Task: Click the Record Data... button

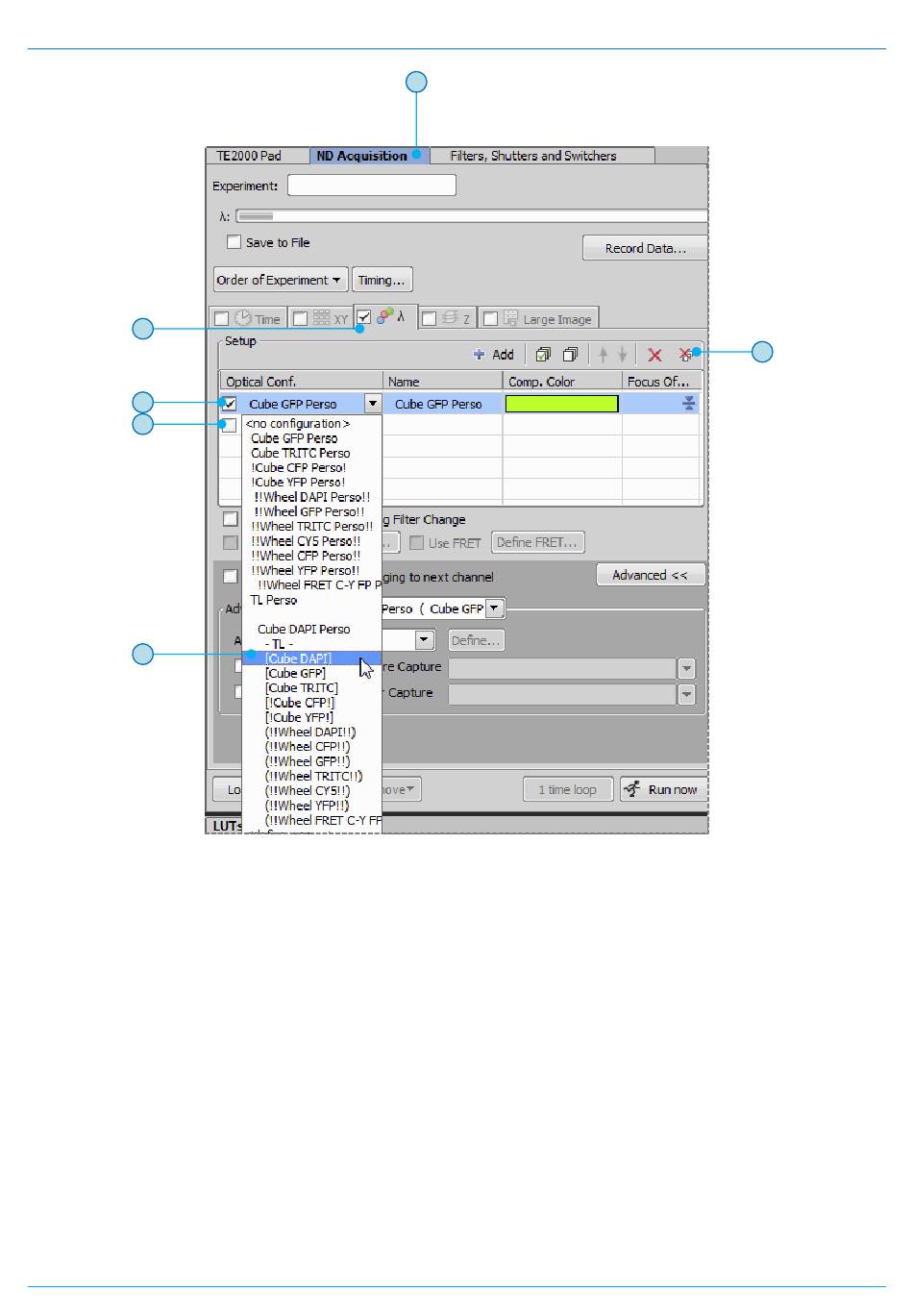Action: point(645,248)
